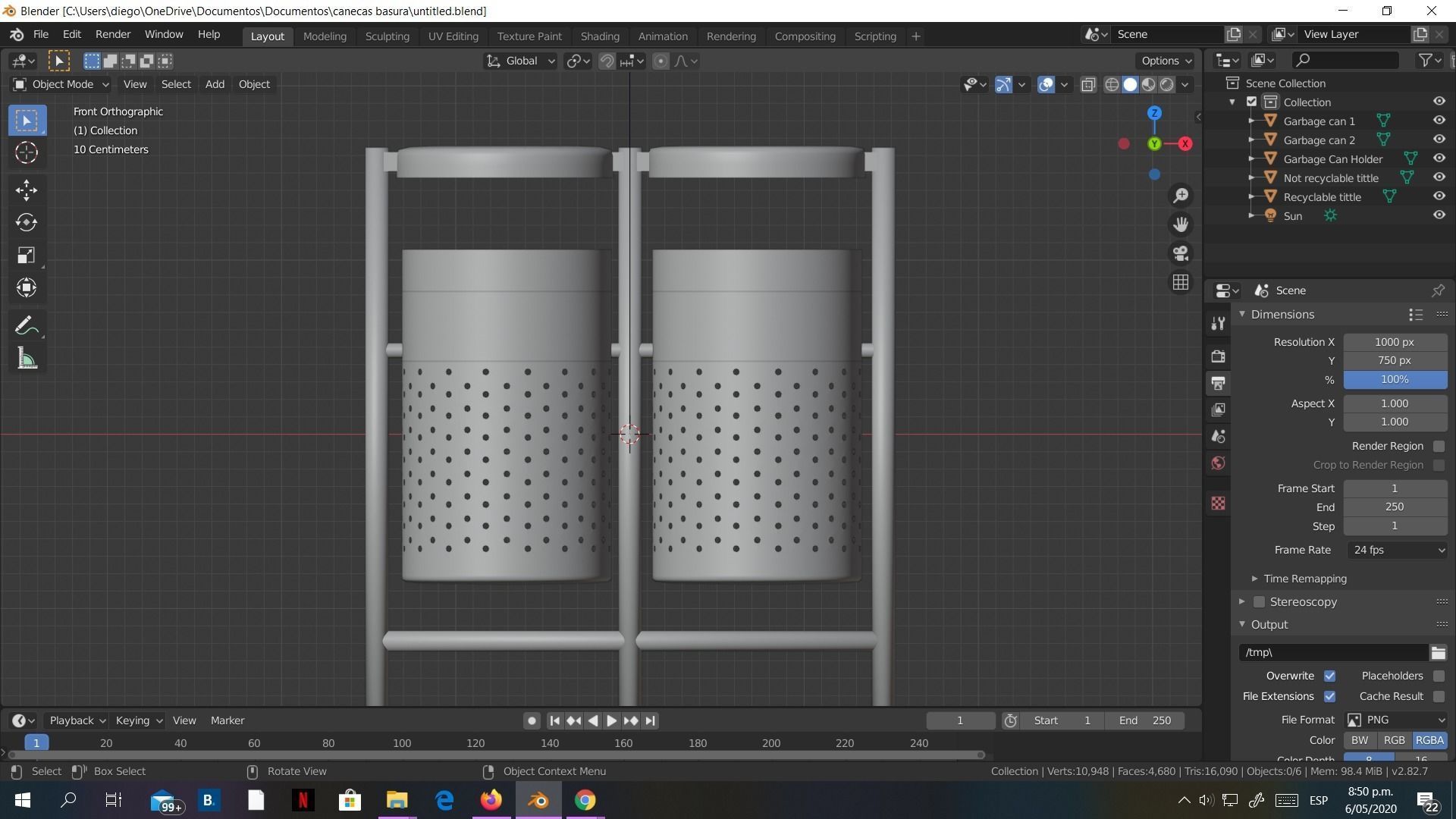Click the output path field /tmp\
The width and height of the screenshot is (1456, 819).
pos(1333,652)
